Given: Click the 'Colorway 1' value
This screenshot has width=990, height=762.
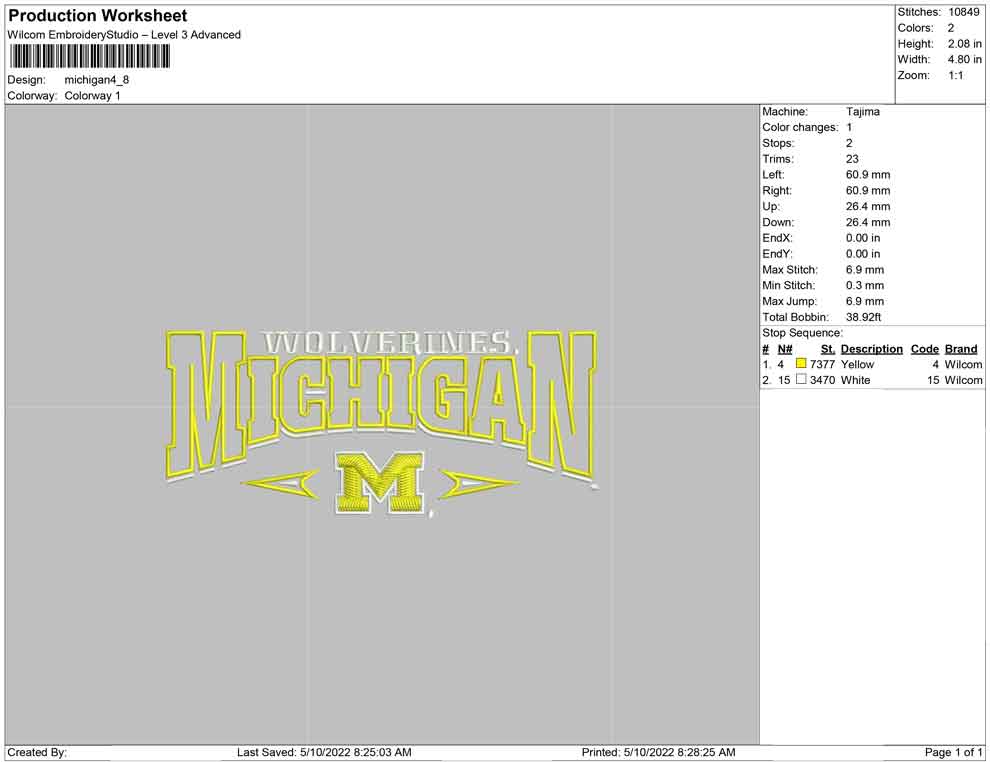Looking at the screenshot, I should click(92, 95).
